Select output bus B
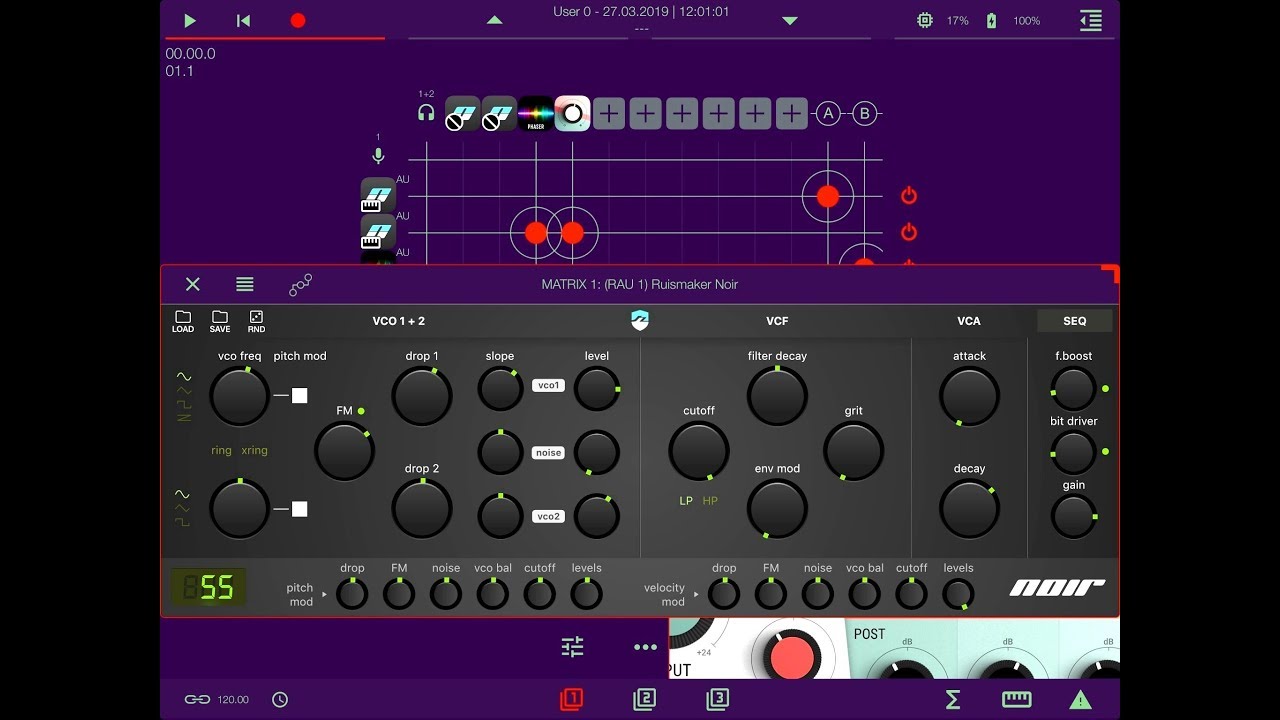Image resolution: width=1280 pixels, height=720 pixels. [865, 114]
